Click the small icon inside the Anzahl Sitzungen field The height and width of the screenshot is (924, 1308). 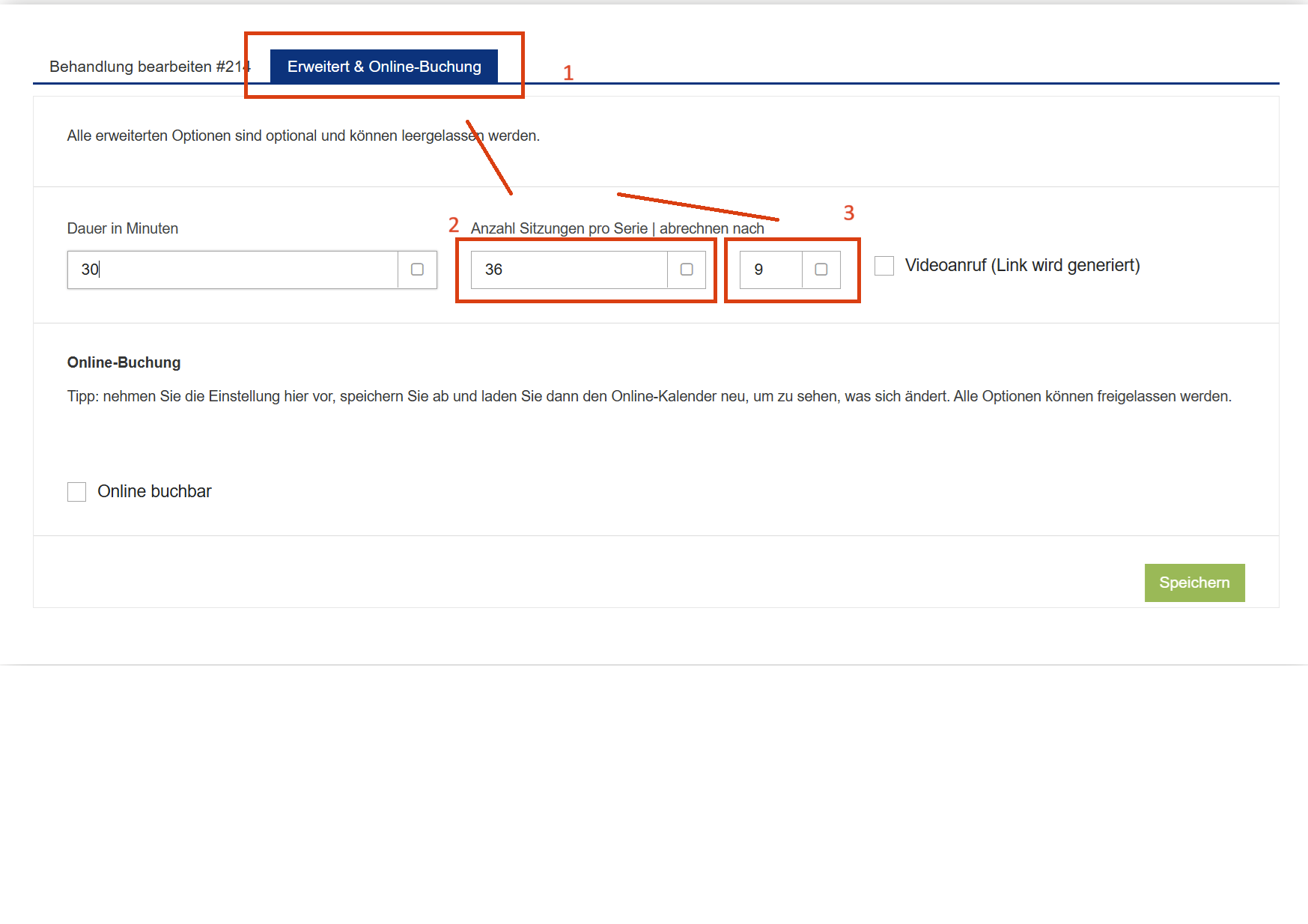[687, 270]
